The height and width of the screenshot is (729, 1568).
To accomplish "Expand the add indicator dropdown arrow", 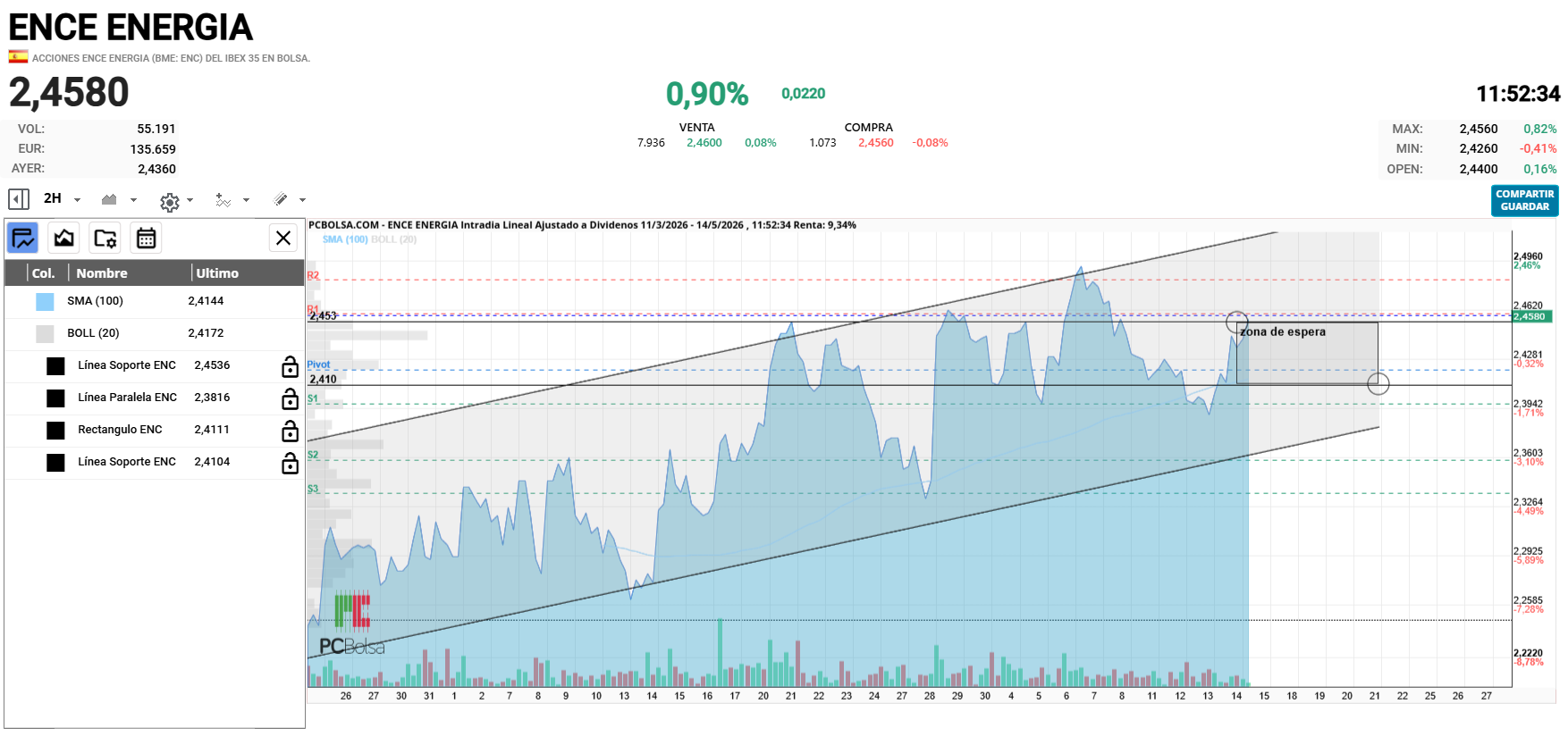I will (246, 200).
